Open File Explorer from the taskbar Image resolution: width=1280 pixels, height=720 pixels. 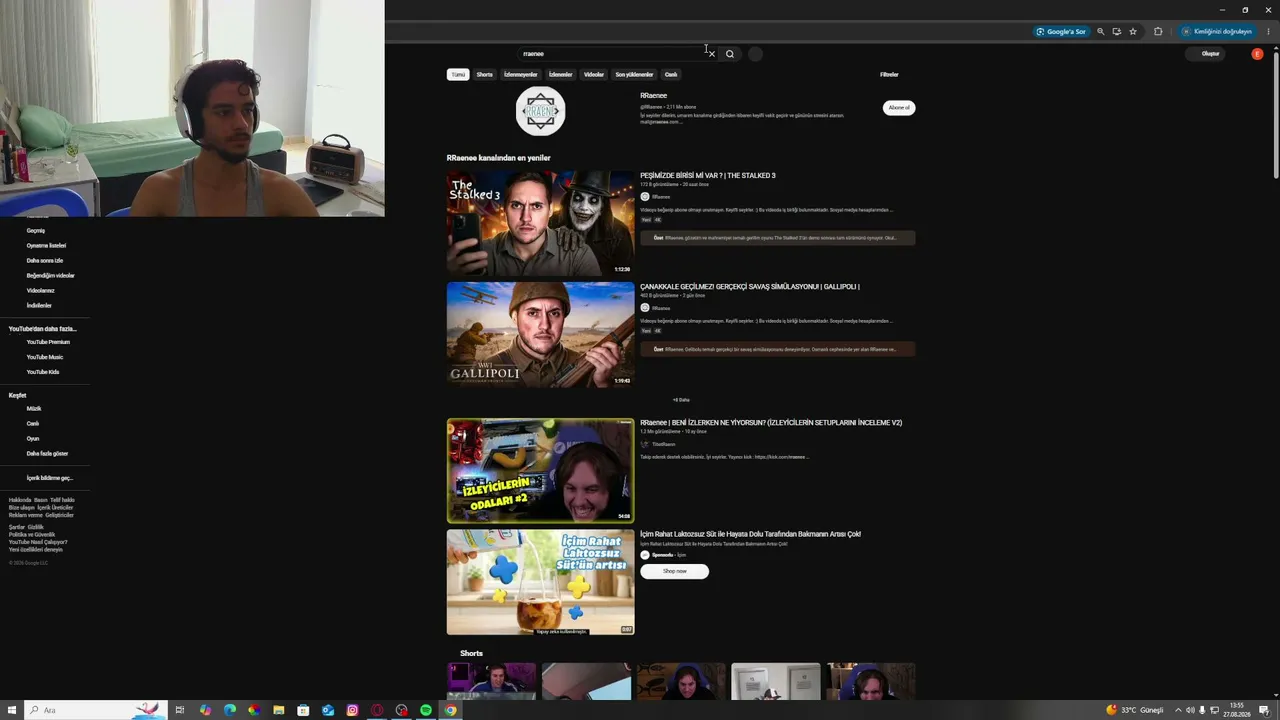[x=279, y=710]
